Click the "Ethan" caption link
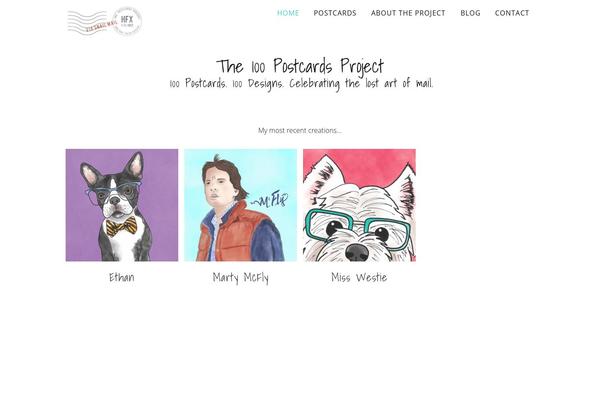The height and width of the screenshot is (400, 600). pyautogui.click(x=122, y=277)
